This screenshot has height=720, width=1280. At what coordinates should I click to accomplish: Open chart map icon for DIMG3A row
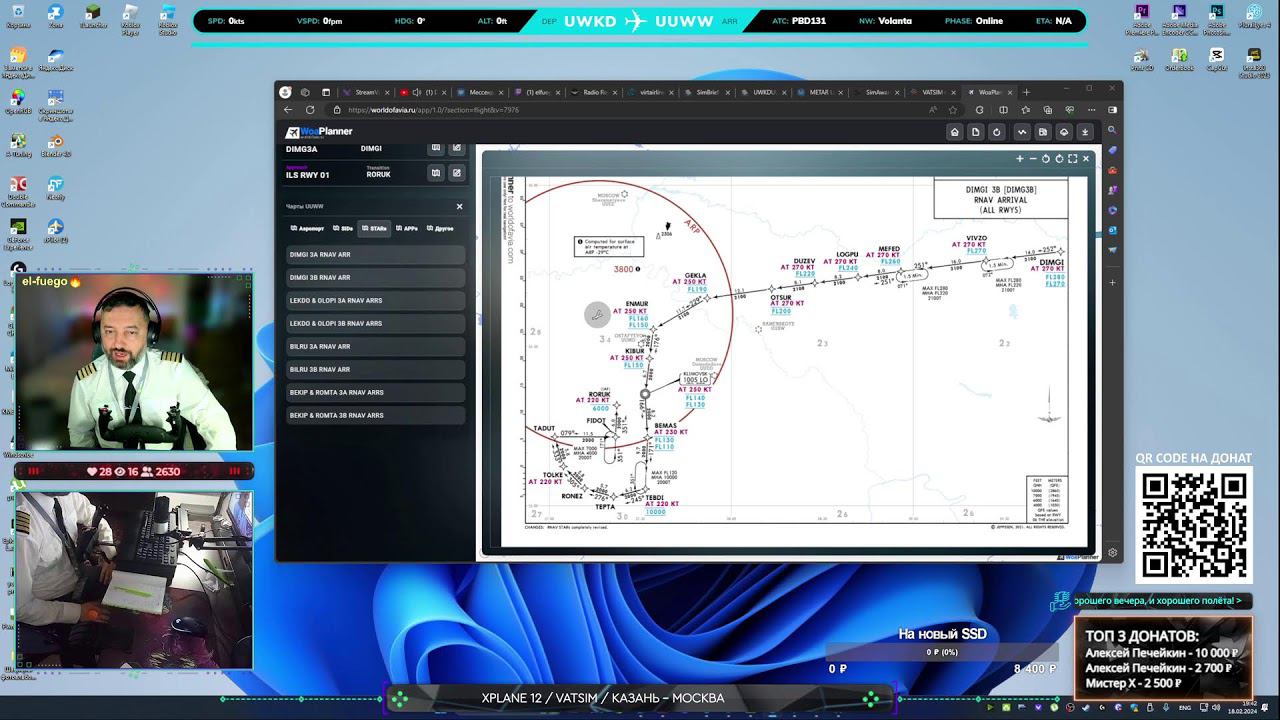436,148
